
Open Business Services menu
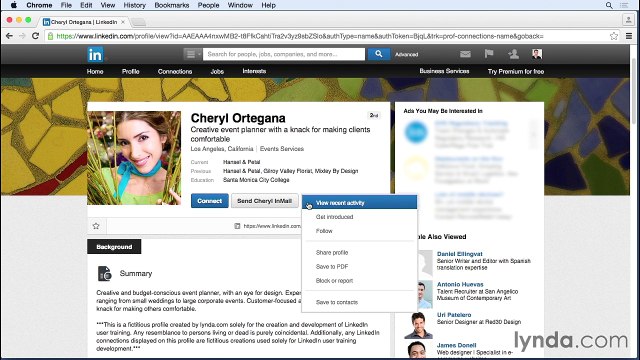[444, 71]
